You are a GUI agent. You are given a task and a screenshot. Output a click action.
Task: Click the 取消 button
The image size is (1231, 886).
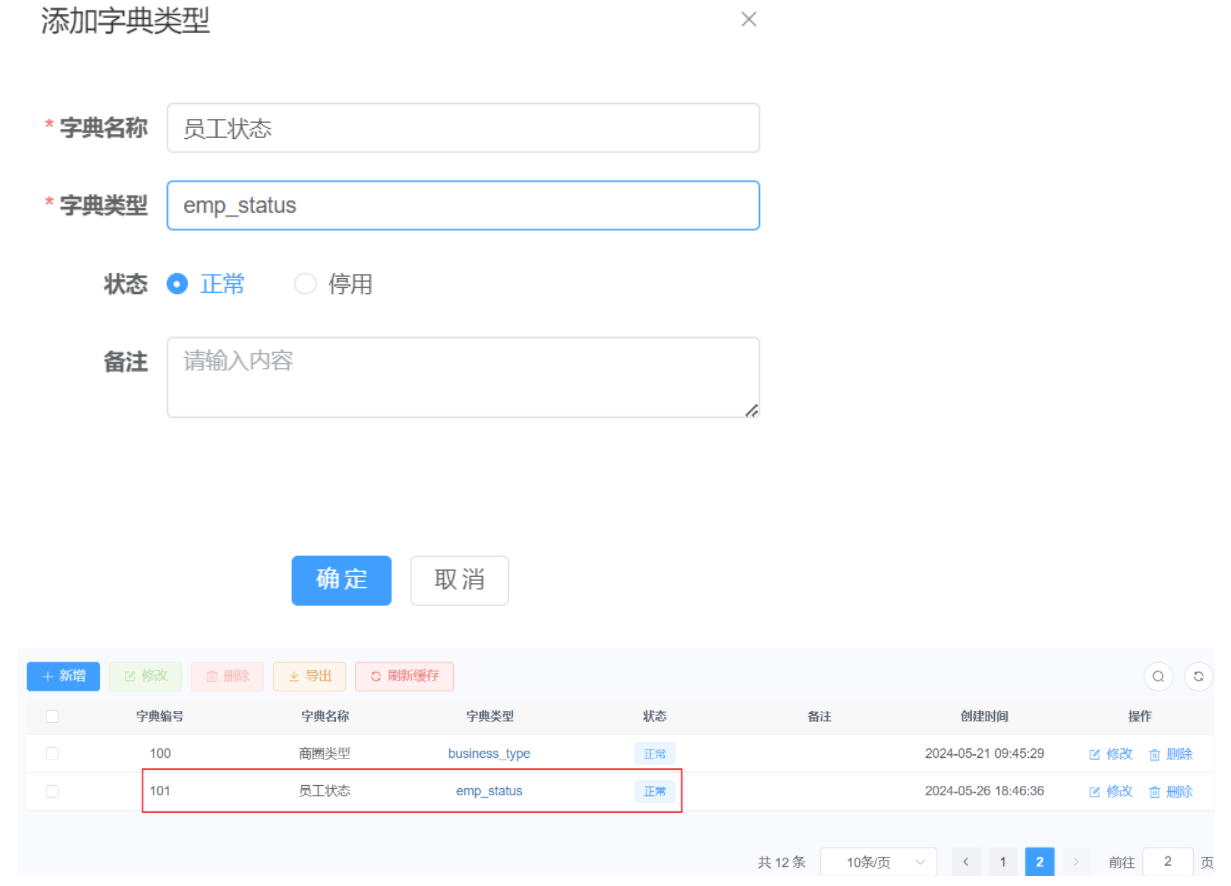pos(459,580)
